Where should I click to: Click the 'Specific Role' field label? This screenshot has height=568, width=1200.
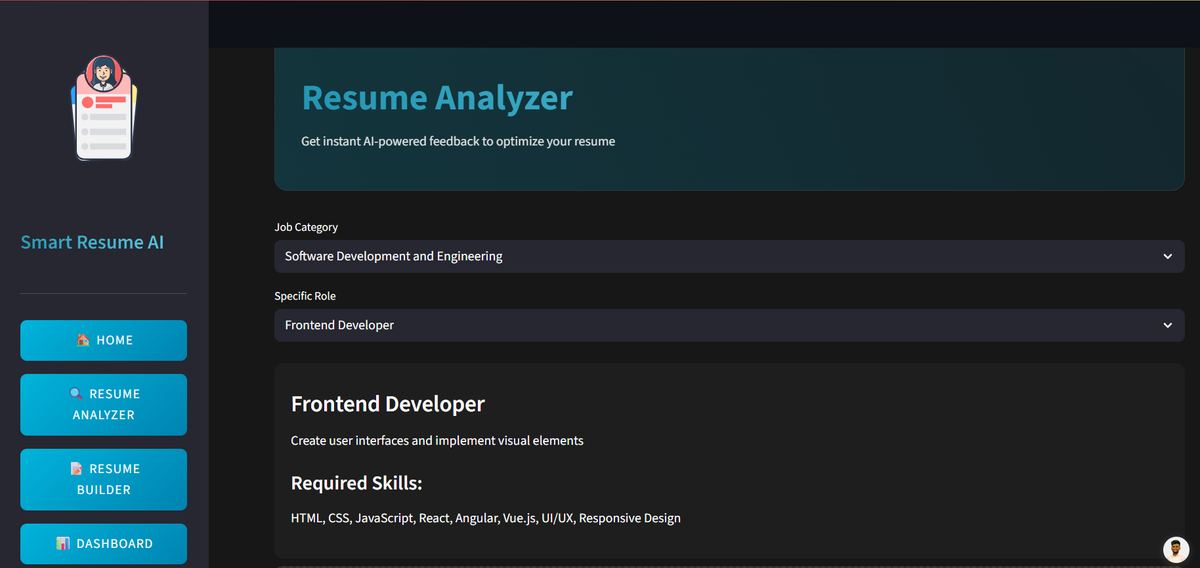point(305,296)
